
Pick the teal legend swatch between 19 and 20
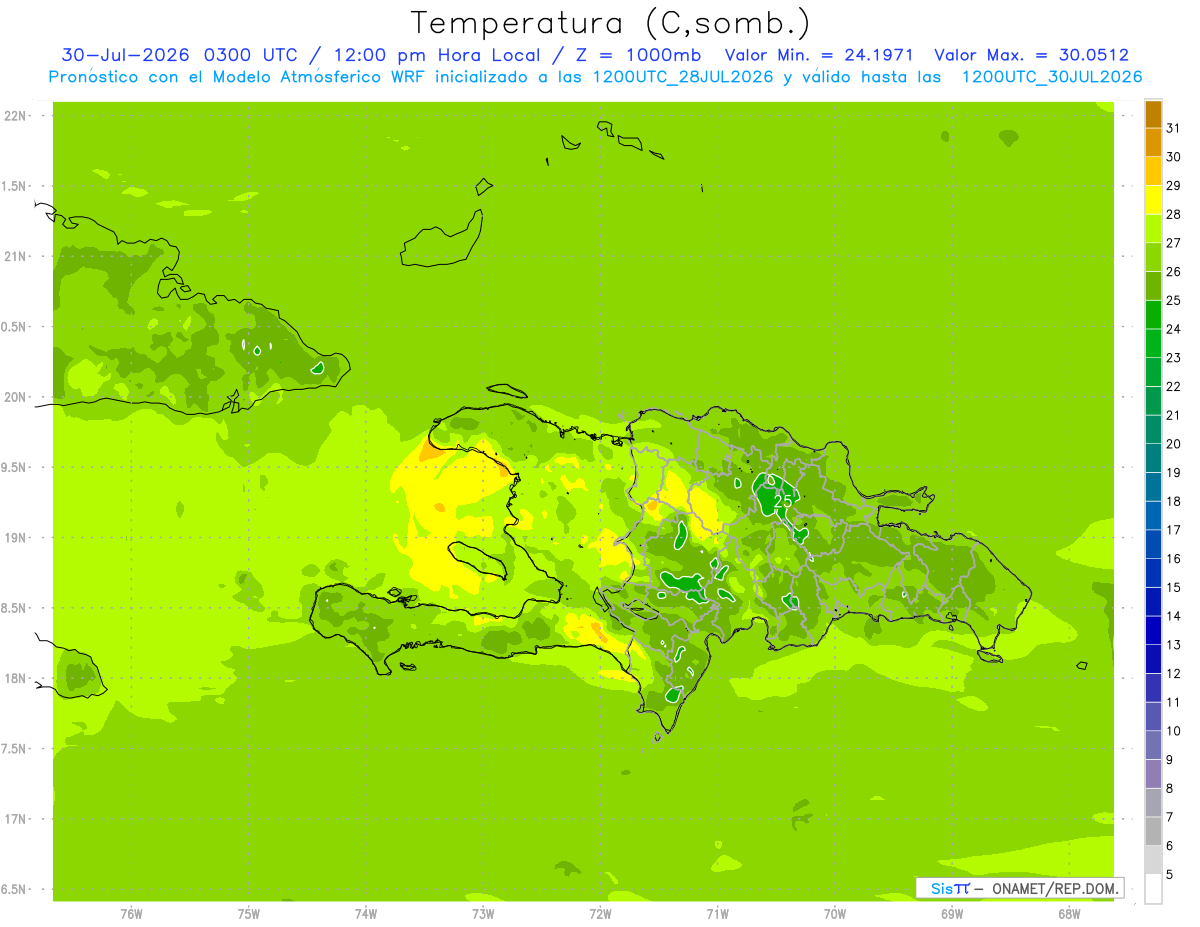pos(1153,458)
